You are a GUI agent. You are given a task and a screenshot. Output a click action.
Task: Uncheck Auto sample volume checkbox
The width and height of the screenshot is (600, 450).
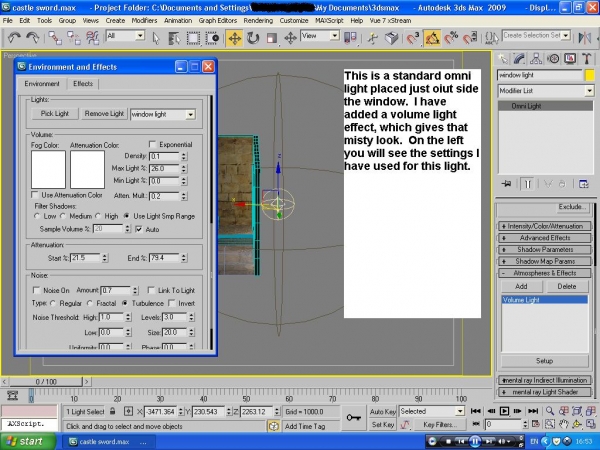(x=139, y=229)
